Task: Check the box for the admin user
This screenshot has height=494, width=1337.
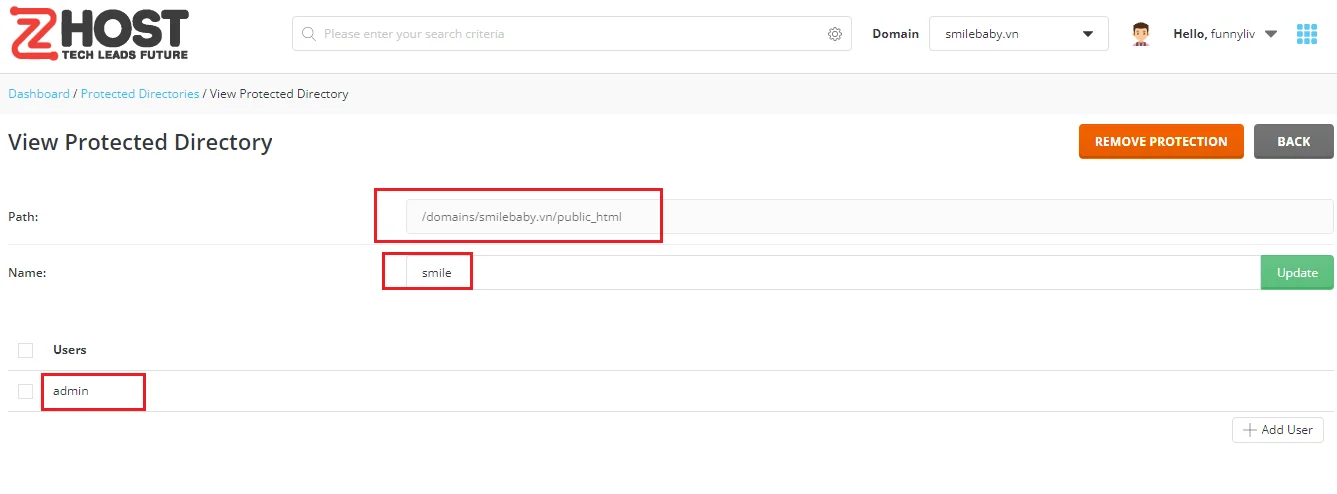Action: [26, 391]
